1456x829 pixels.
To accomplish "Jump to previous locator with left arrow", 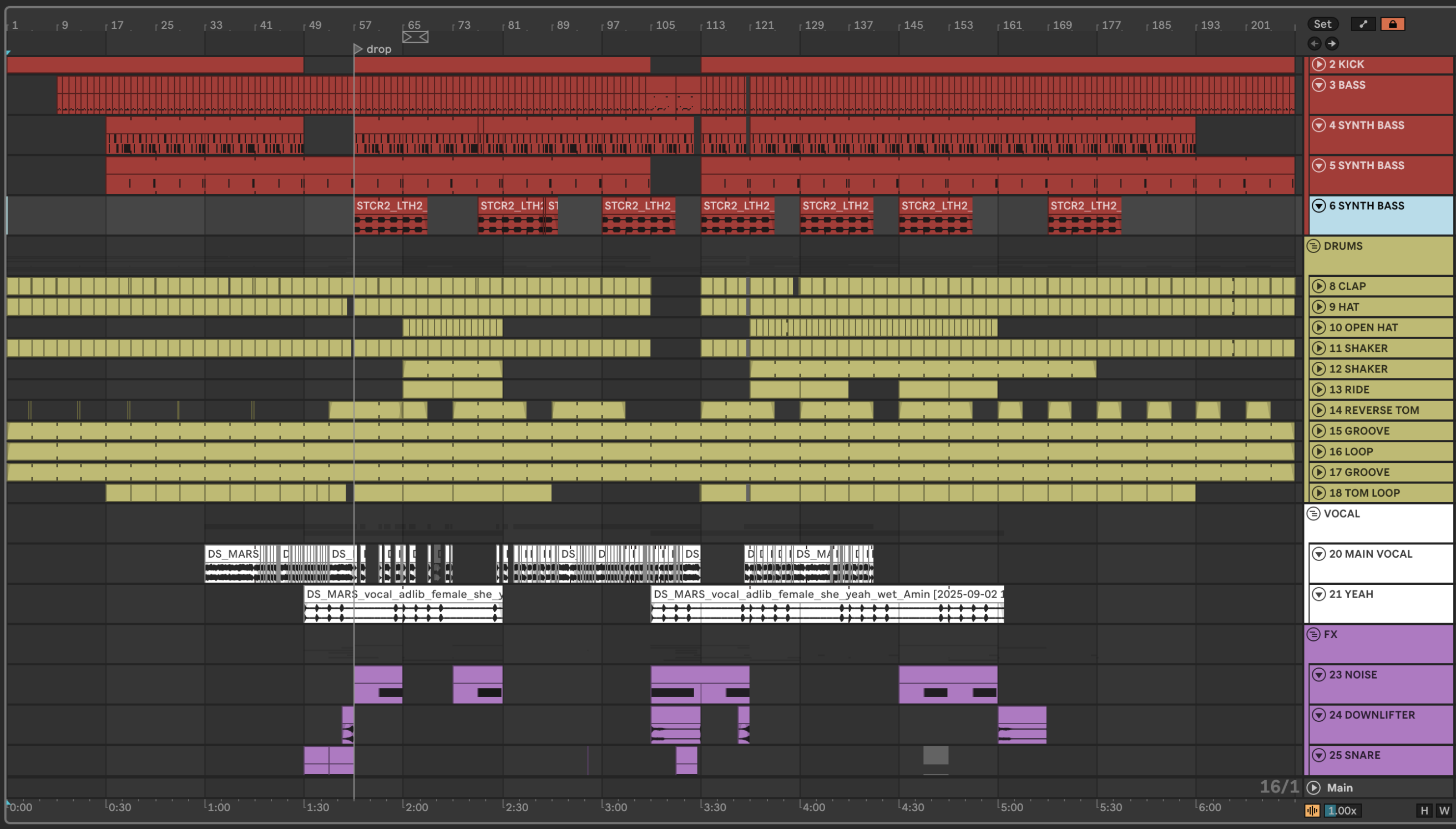I will (x=1315, y=43).
